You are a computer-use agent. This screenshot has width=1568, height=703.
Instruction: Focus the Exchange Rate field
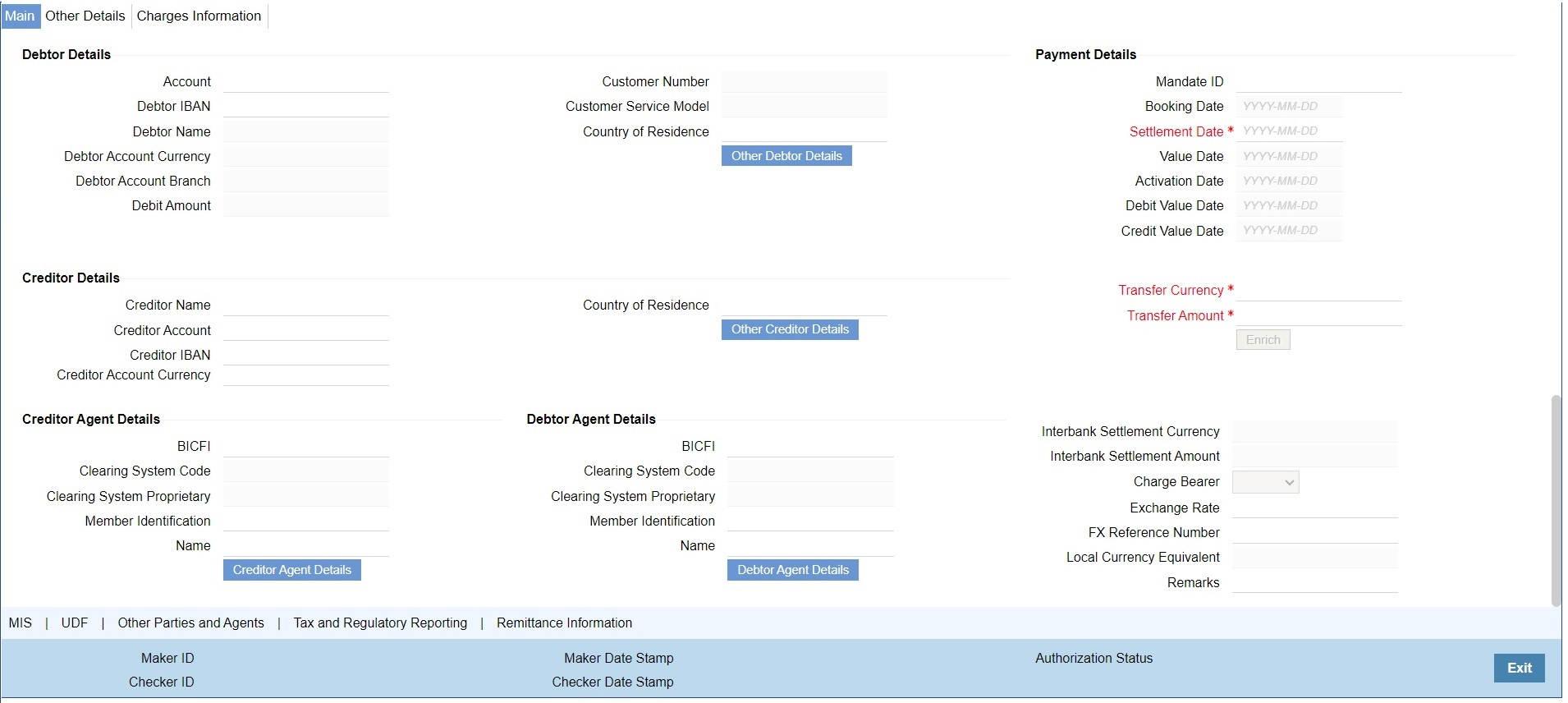[x=1315, y=508]
